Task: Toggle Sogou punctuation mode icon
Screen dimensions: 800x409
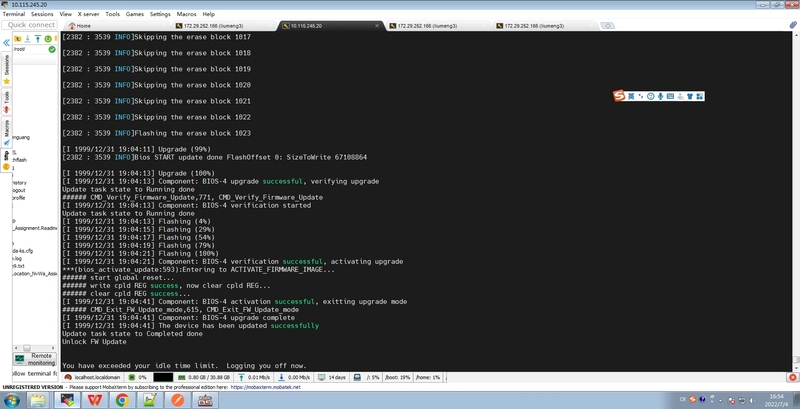Action: click(x=641, y=96)
